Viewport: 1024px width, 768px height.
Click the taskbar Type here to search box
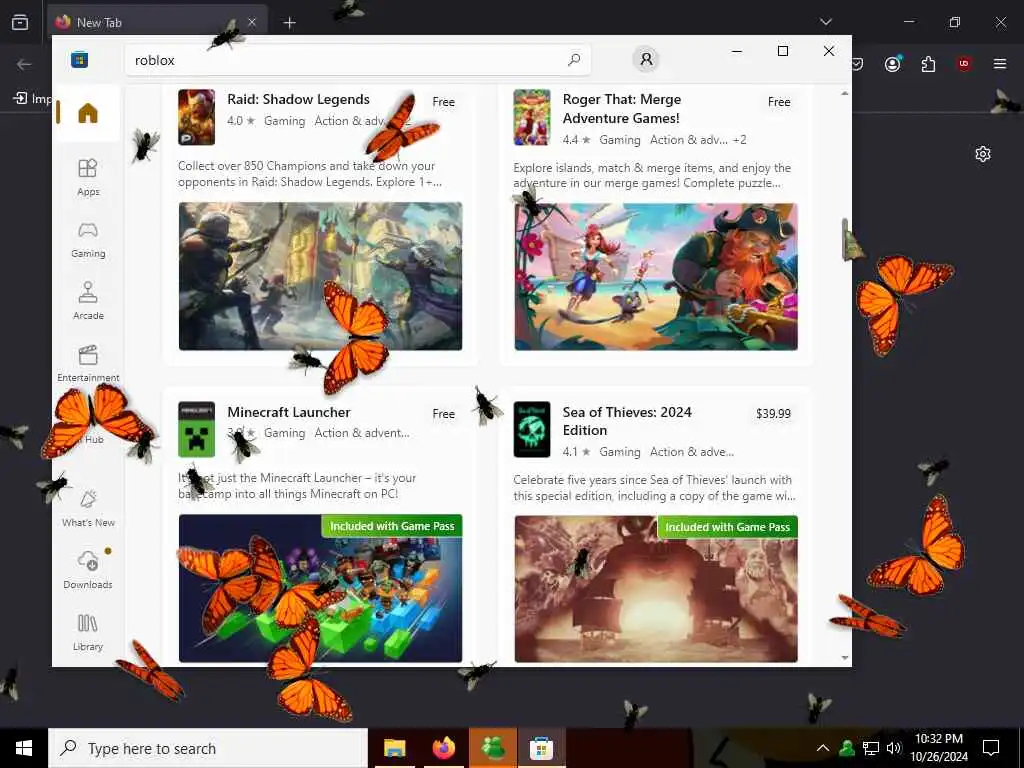[x=208, y=748]
